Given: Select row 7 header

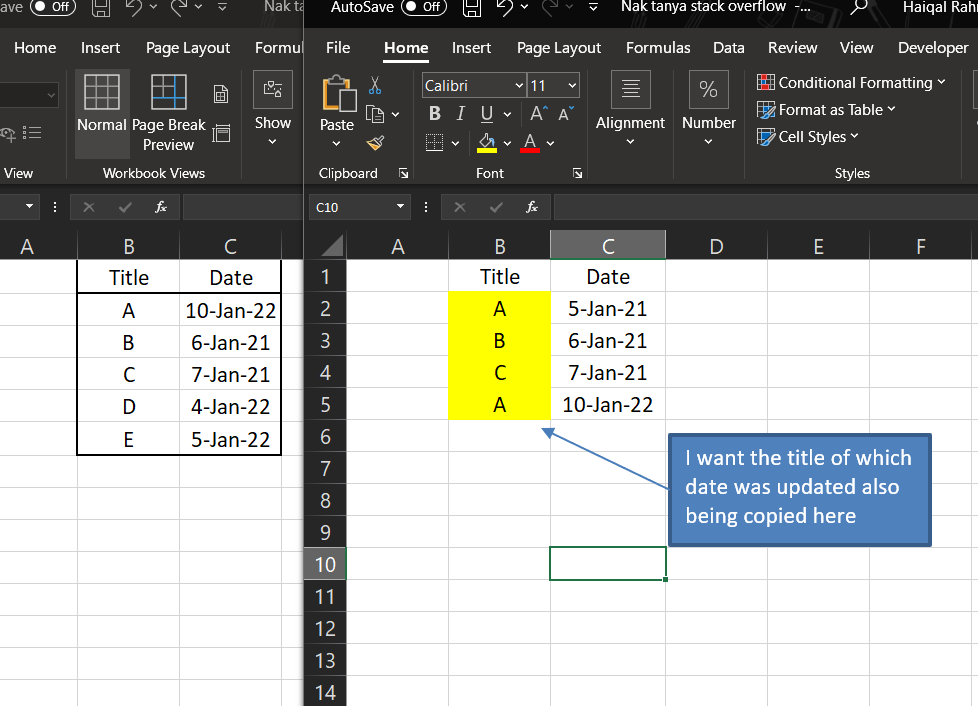Looking at the screenshot, I should coord(325,468).
